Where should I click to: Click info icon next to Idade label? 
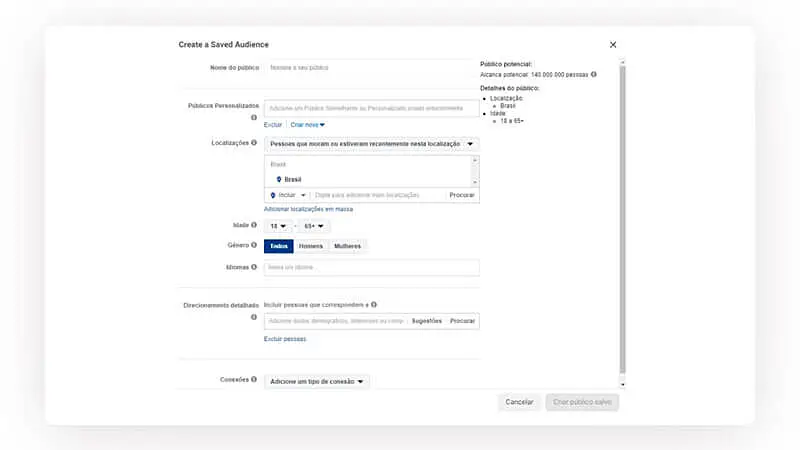point(254,225)
